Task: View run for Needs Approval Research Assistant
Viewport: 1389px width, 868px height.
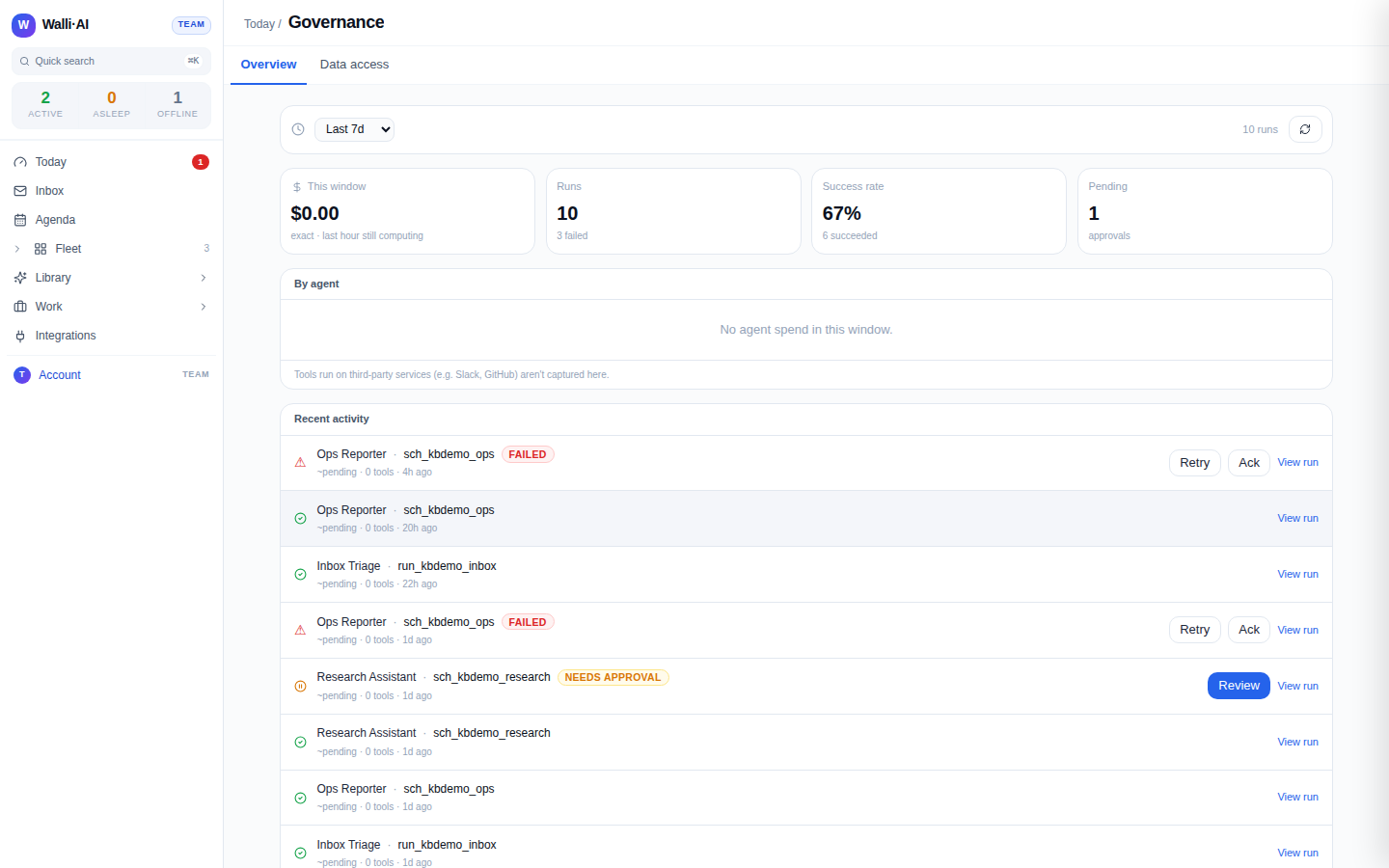Action: 1297,687
